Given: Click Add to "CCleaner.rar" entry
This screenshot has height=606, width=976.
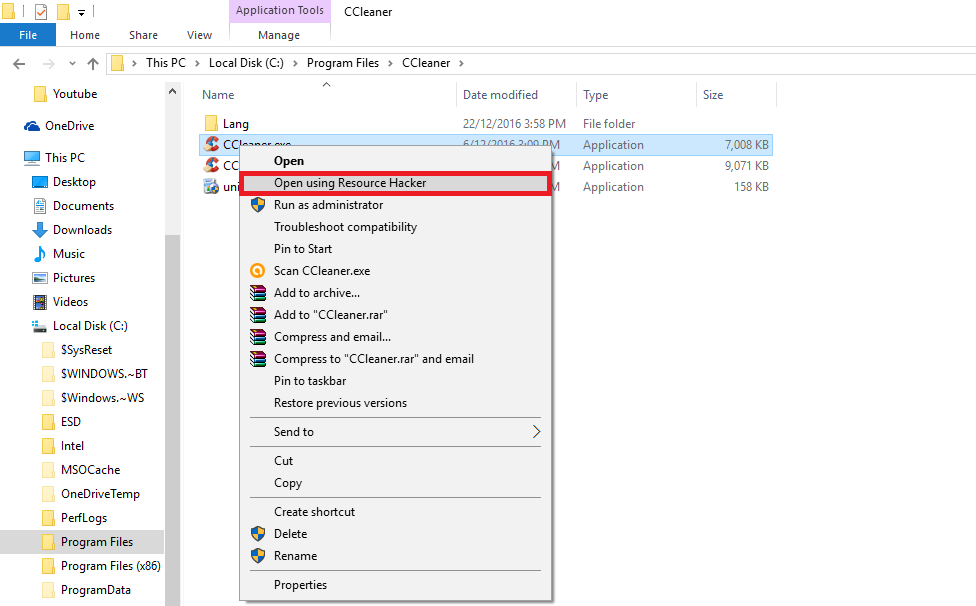Looking at the screenshot, I should [x=395, y=315].
